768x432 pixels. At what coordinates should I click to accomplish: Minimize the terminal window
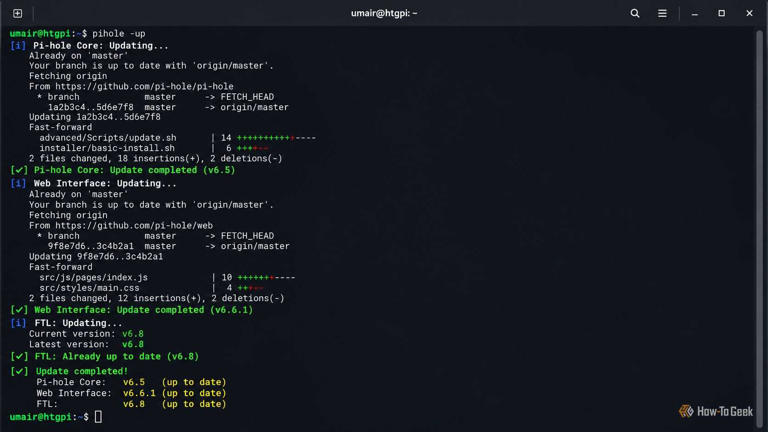(x=695, y=14)
